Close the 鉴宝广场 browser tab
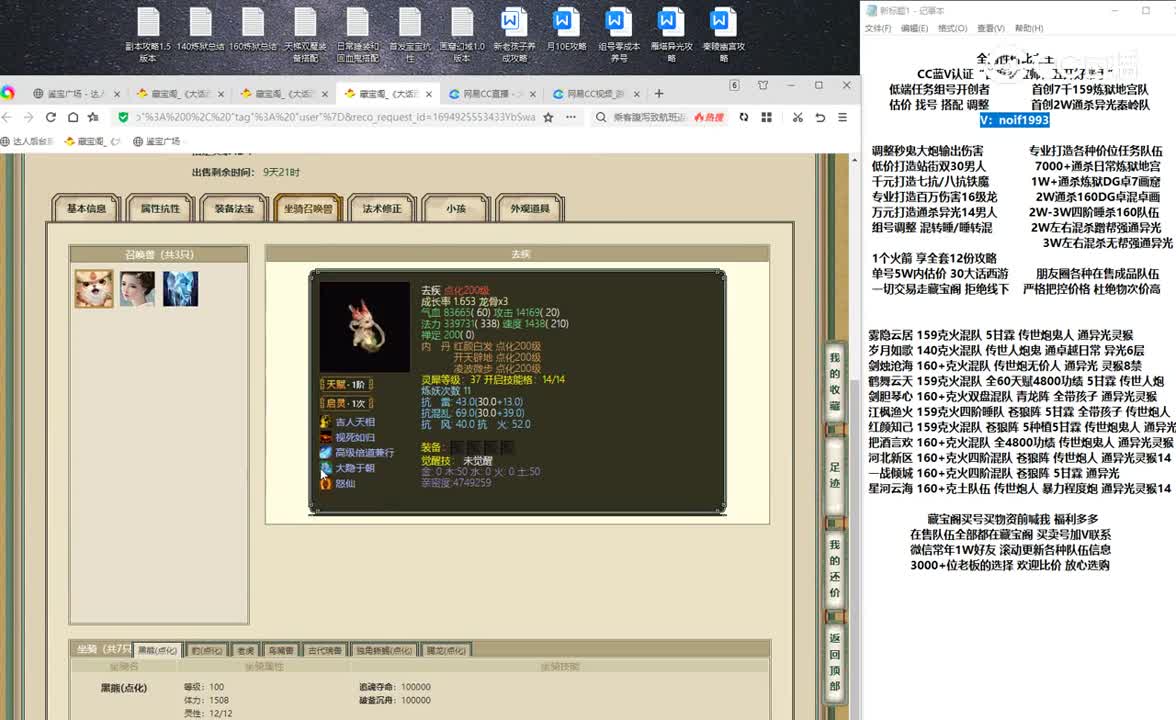This screenshot has width=1176, height=720. 117,94
